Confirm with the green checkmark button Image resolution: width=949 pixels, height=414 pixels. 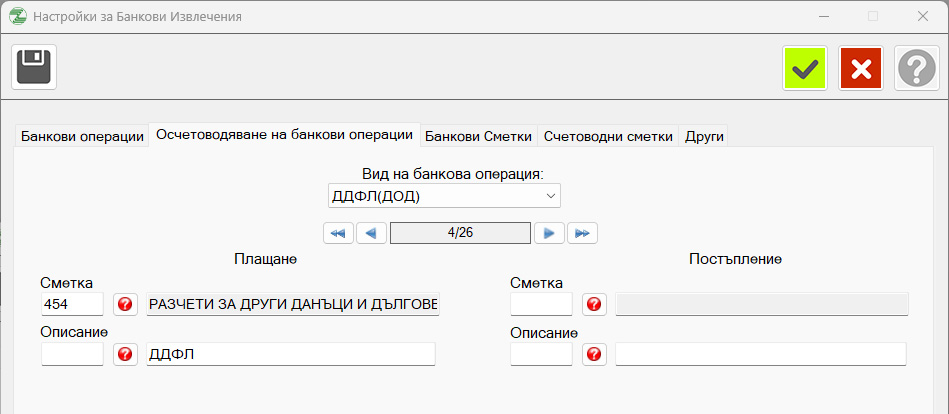[x=804, y=68]
